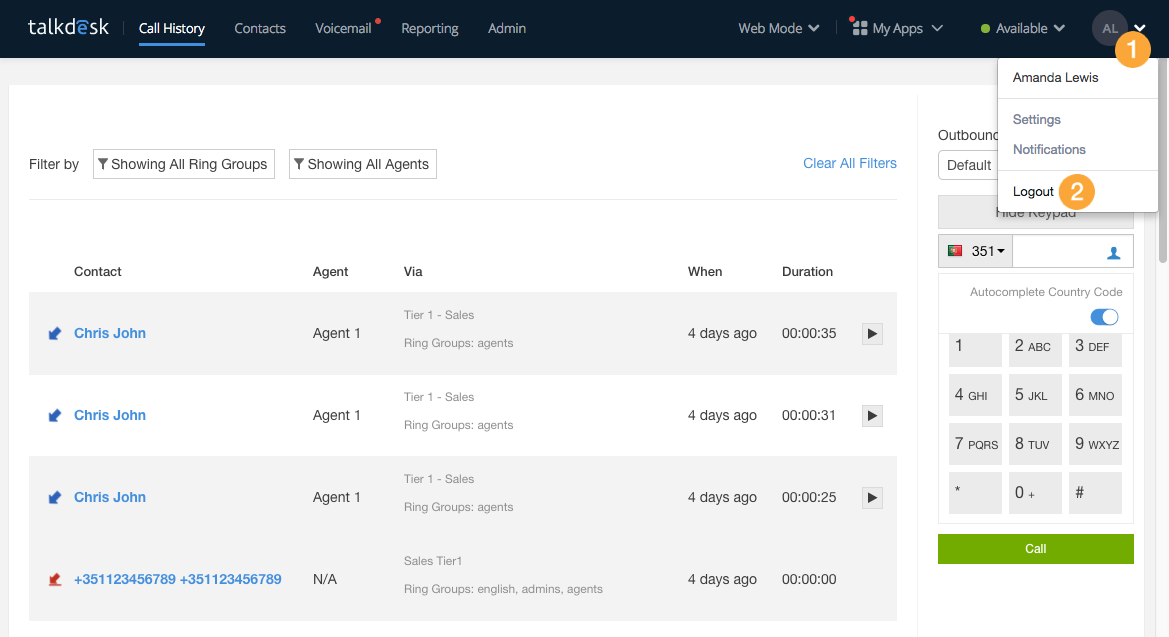Collapse the user menu chevron next to avatar
This screenshot has height=637, width=1169.
pyautogui.click(x=1140, y=28)
